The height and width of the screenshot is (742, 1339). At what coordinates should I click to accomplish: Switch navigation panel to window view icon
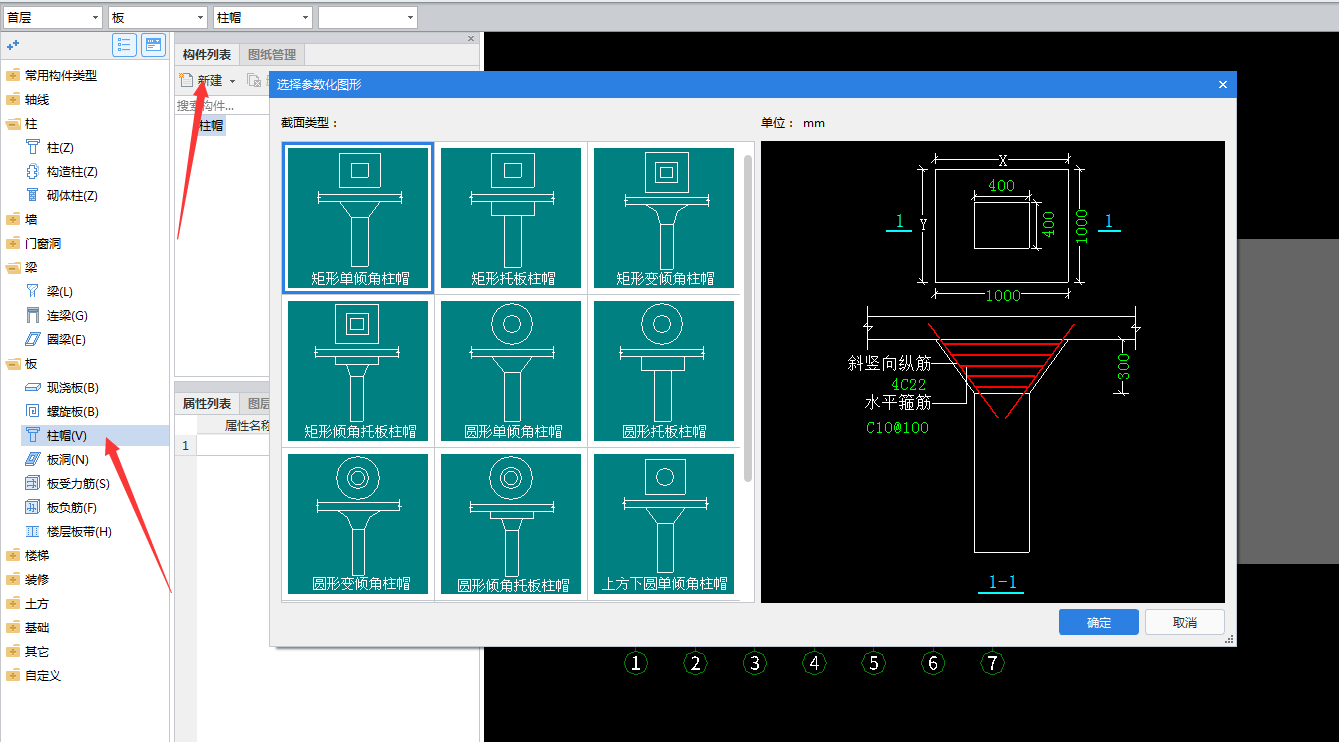153,45
